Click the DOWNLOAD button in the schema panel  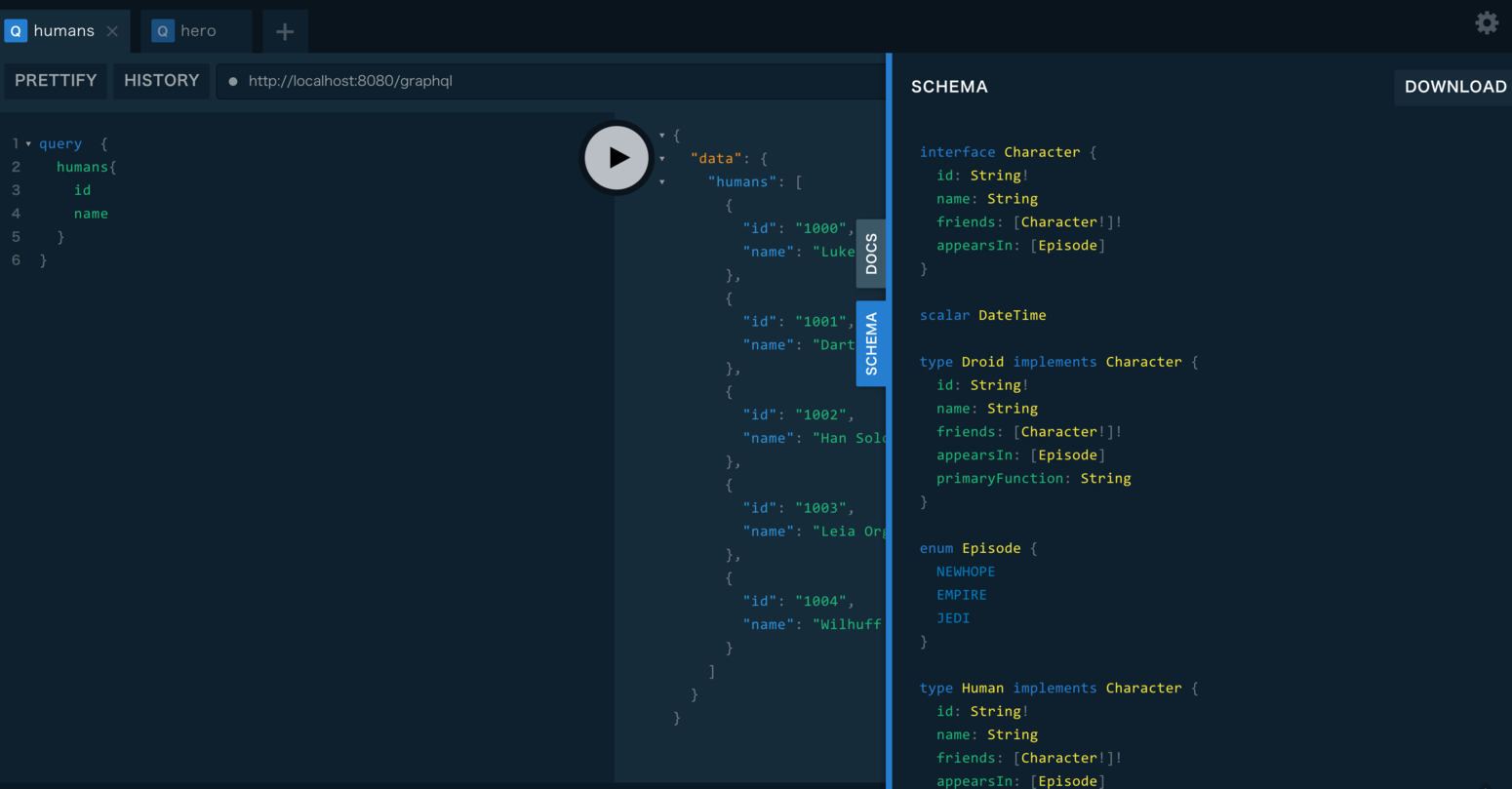(1455, 87)
